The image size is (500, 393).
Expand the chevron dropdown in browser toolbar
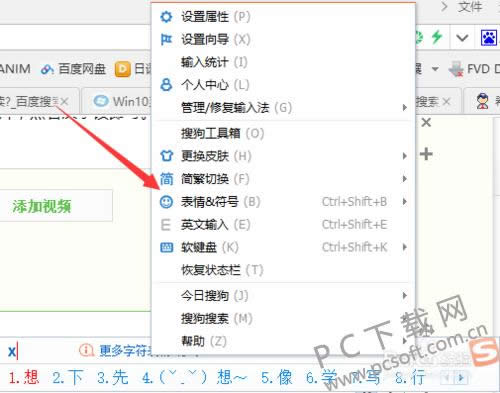pyautogui.click(x=462, y=38)
